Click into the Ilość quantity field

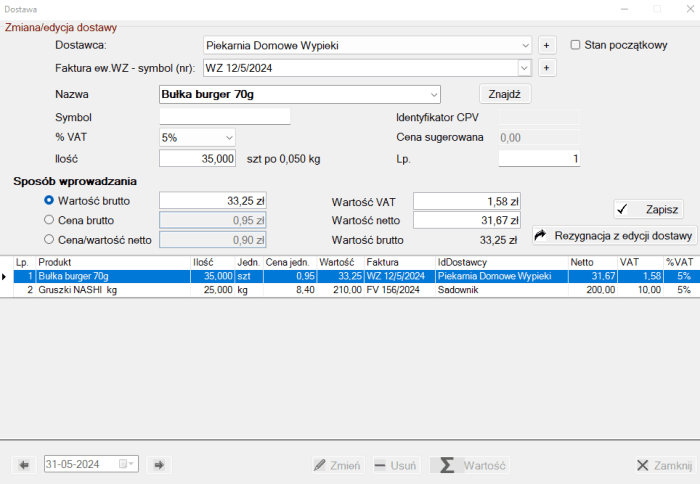tap(198, 158)
